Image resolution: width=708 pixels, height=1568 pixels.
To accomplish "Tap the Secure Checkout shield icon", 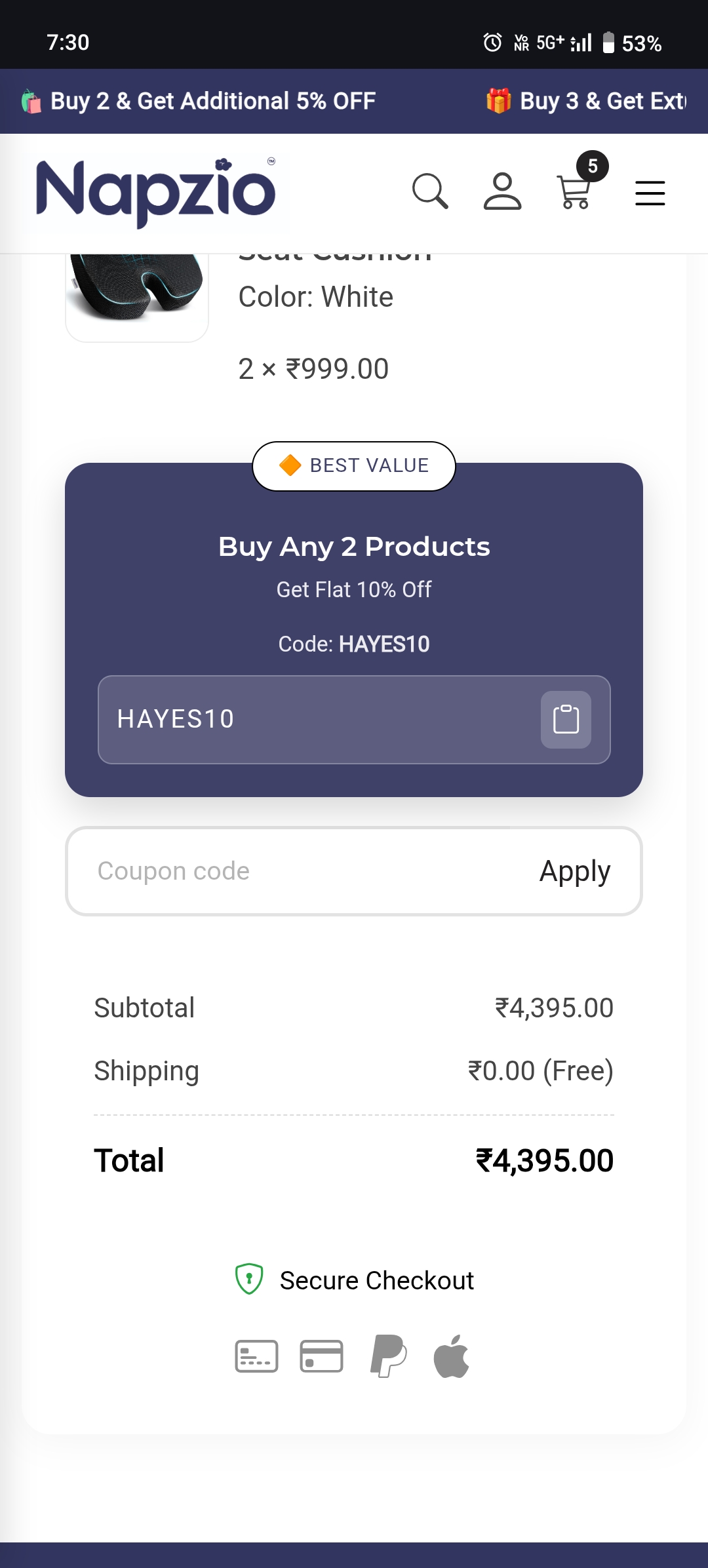I will tap(249, 1279).
